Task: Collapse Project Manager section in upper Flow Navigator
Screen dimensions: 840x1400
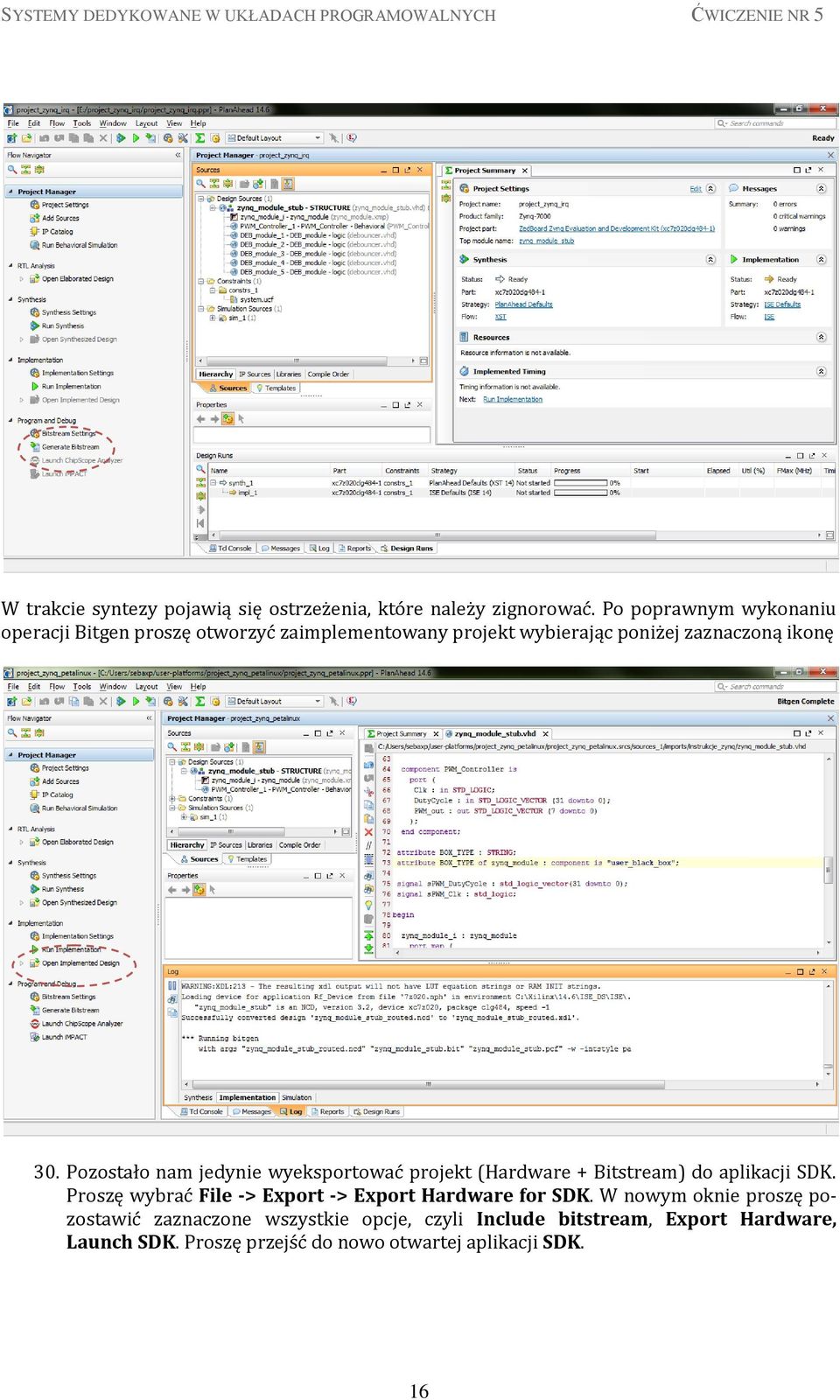Action: [x=10, y=192]
